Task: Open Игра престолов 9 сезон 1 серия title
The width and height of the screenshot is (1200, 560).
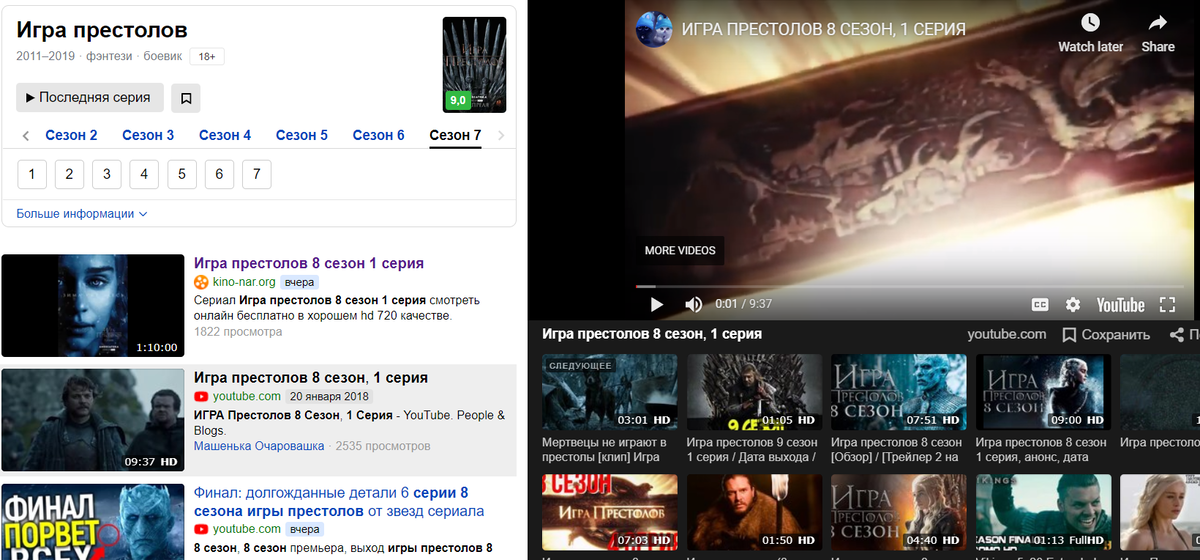Action: tap(752, 449)
